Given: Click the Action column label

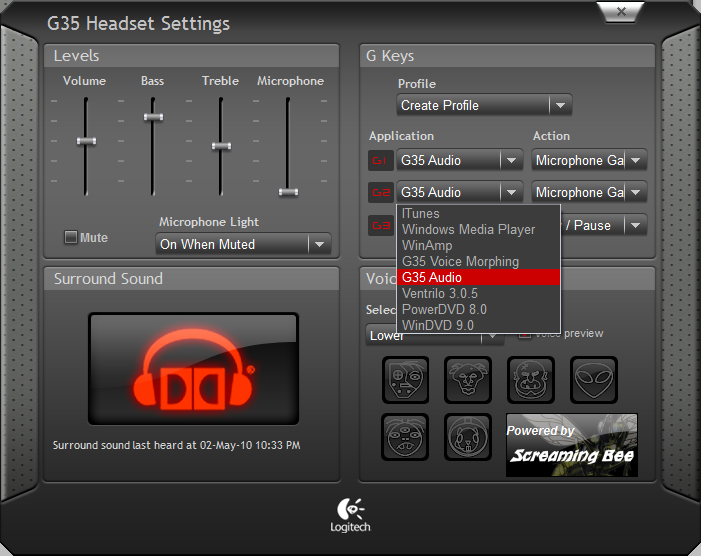Looking at the screenshot, I should (551, 136).
